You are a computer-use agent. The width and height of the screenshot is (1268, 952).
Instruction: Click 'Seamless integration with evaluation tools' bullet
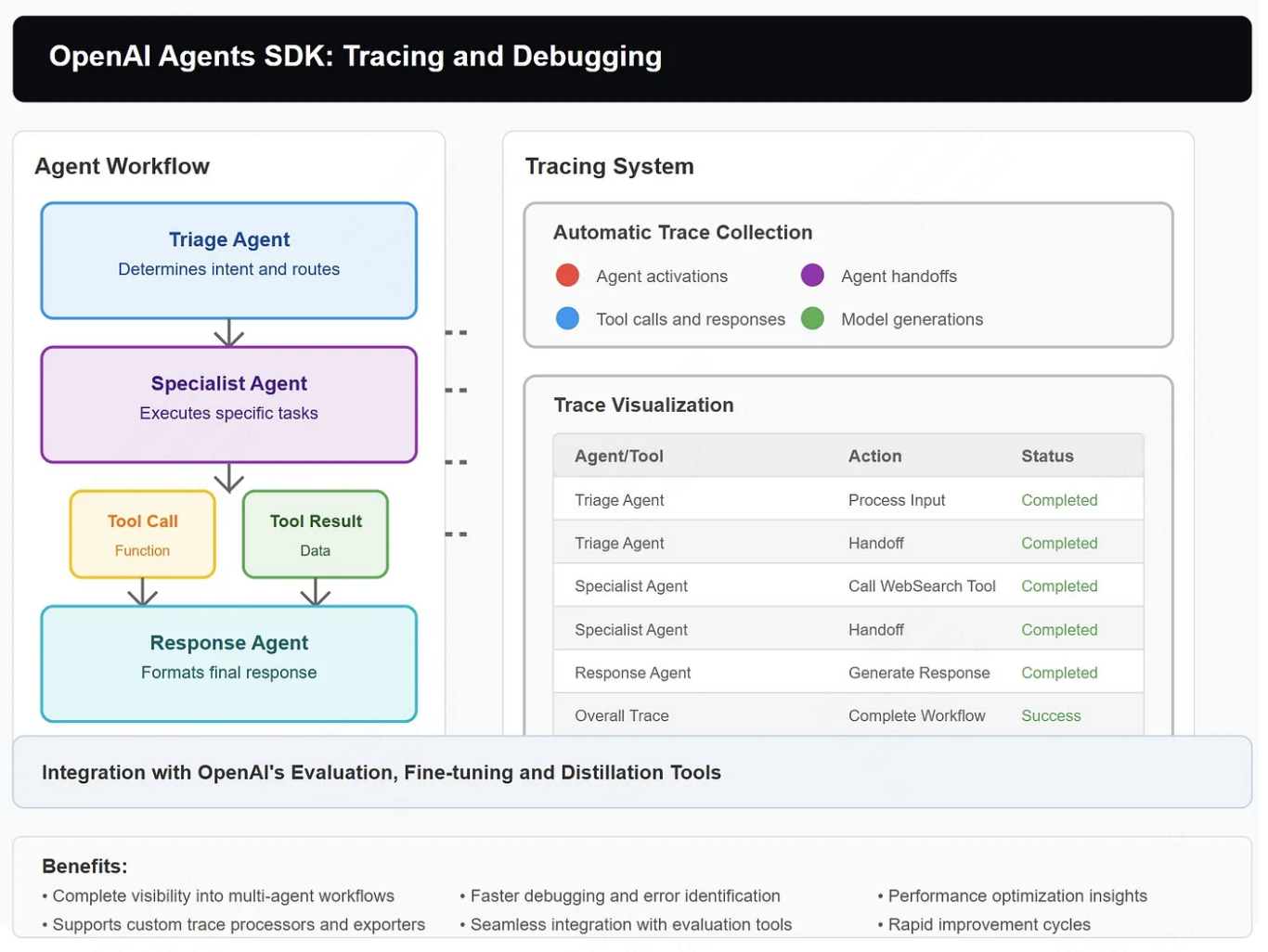pos(626,924)
